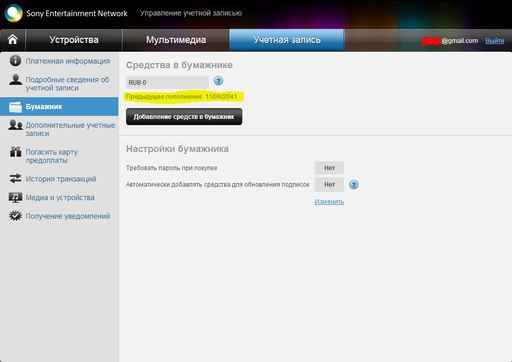Click the help icon next to auto-funding setting
The image size is (512, 362).
pyautogui.click(x=354, y=184)
